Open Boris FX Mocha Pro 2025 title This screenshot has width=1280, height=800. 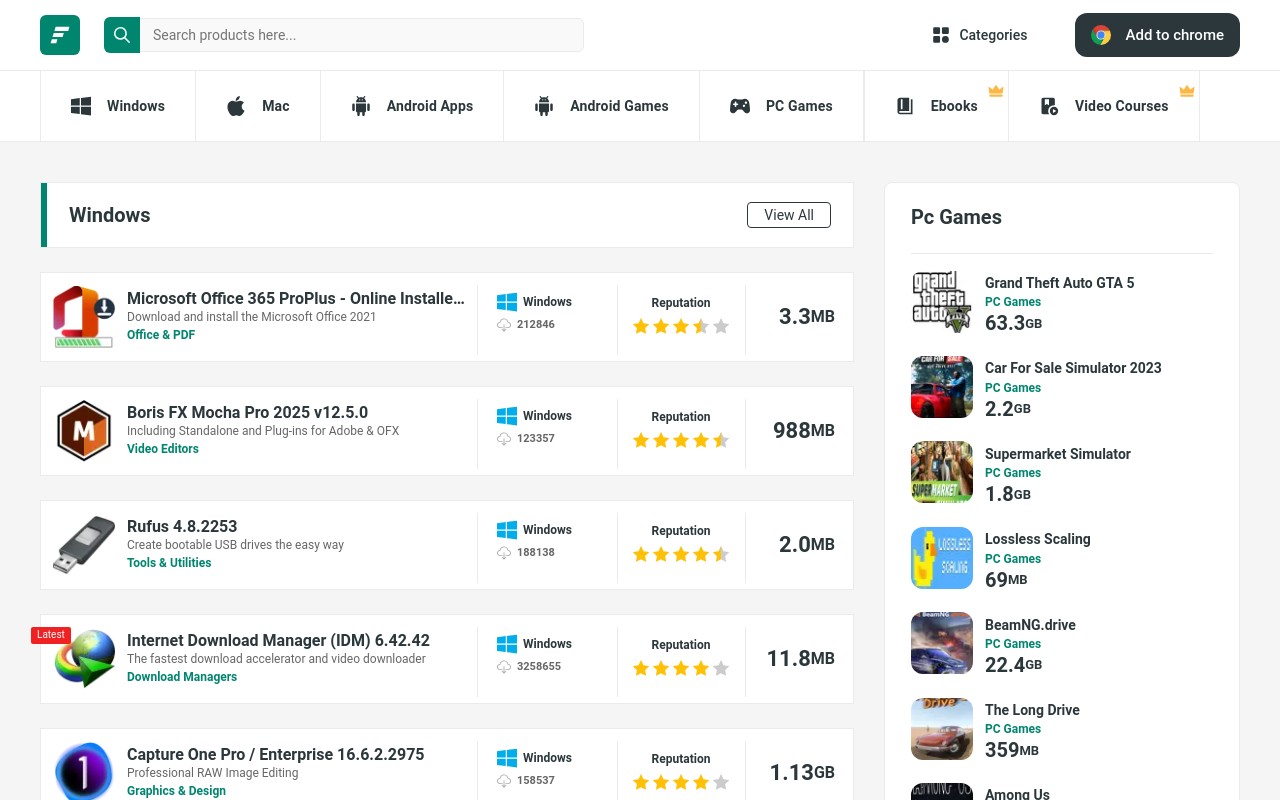247,412
